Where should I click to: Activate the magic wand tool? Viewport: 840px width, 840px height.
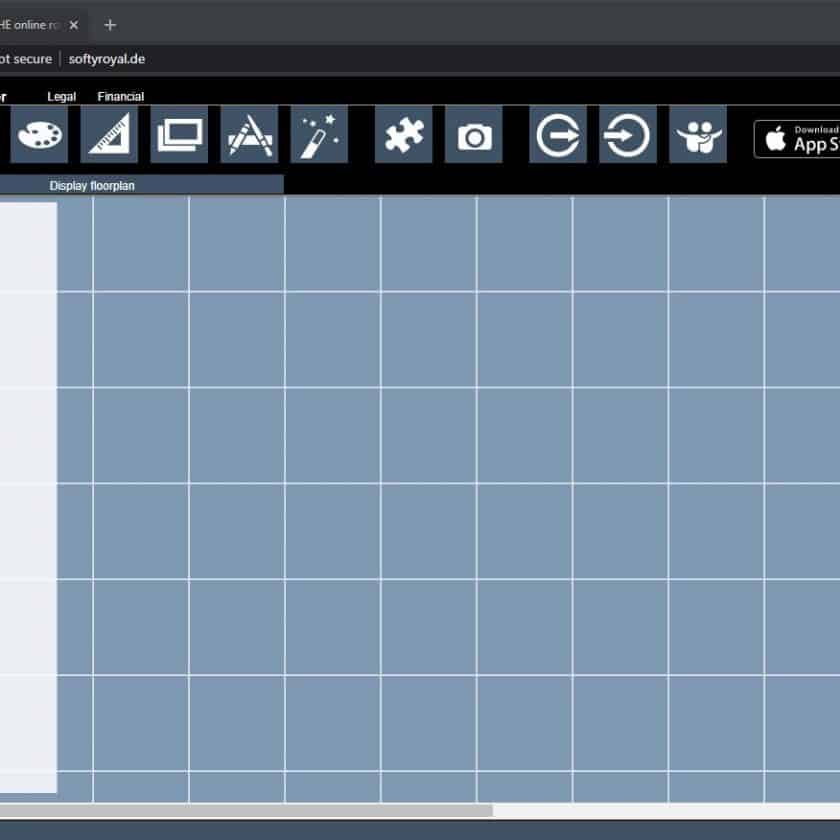tap(317, 135)
